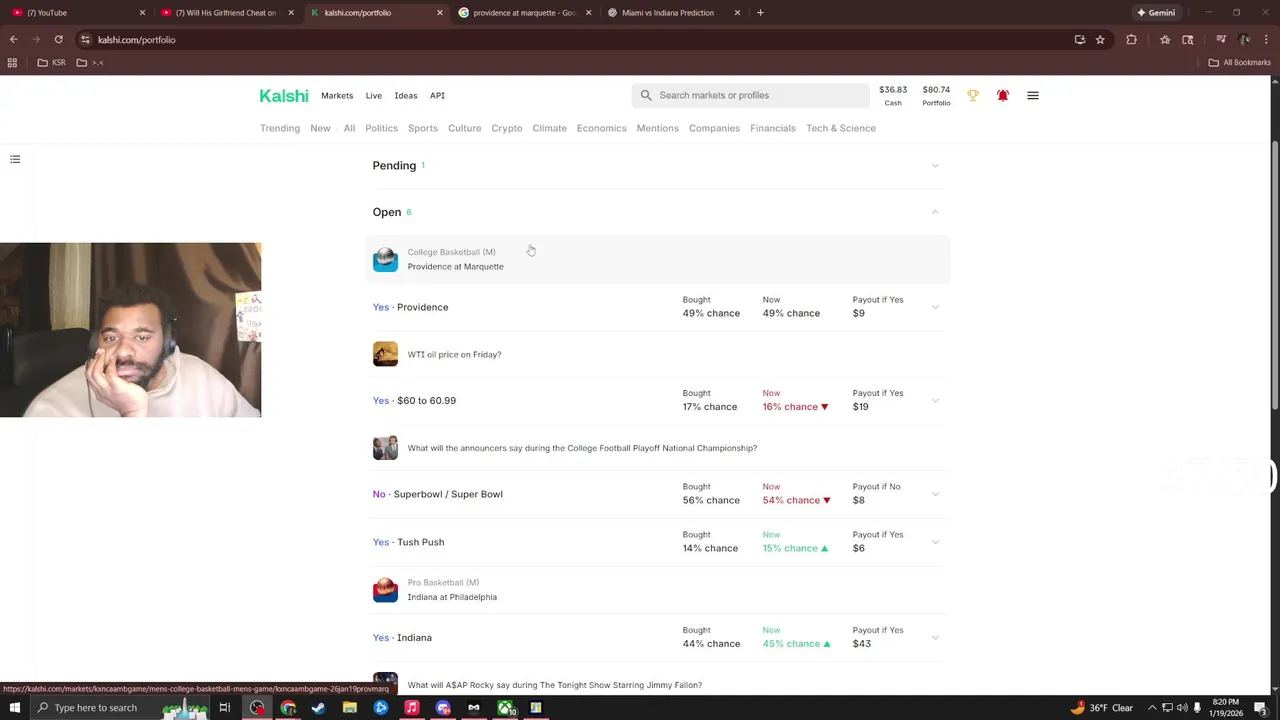Viewport: 1280px width, 720px height.
Task: Open the Markets menu
Action: pyautogui.click(x=337, y=96)
